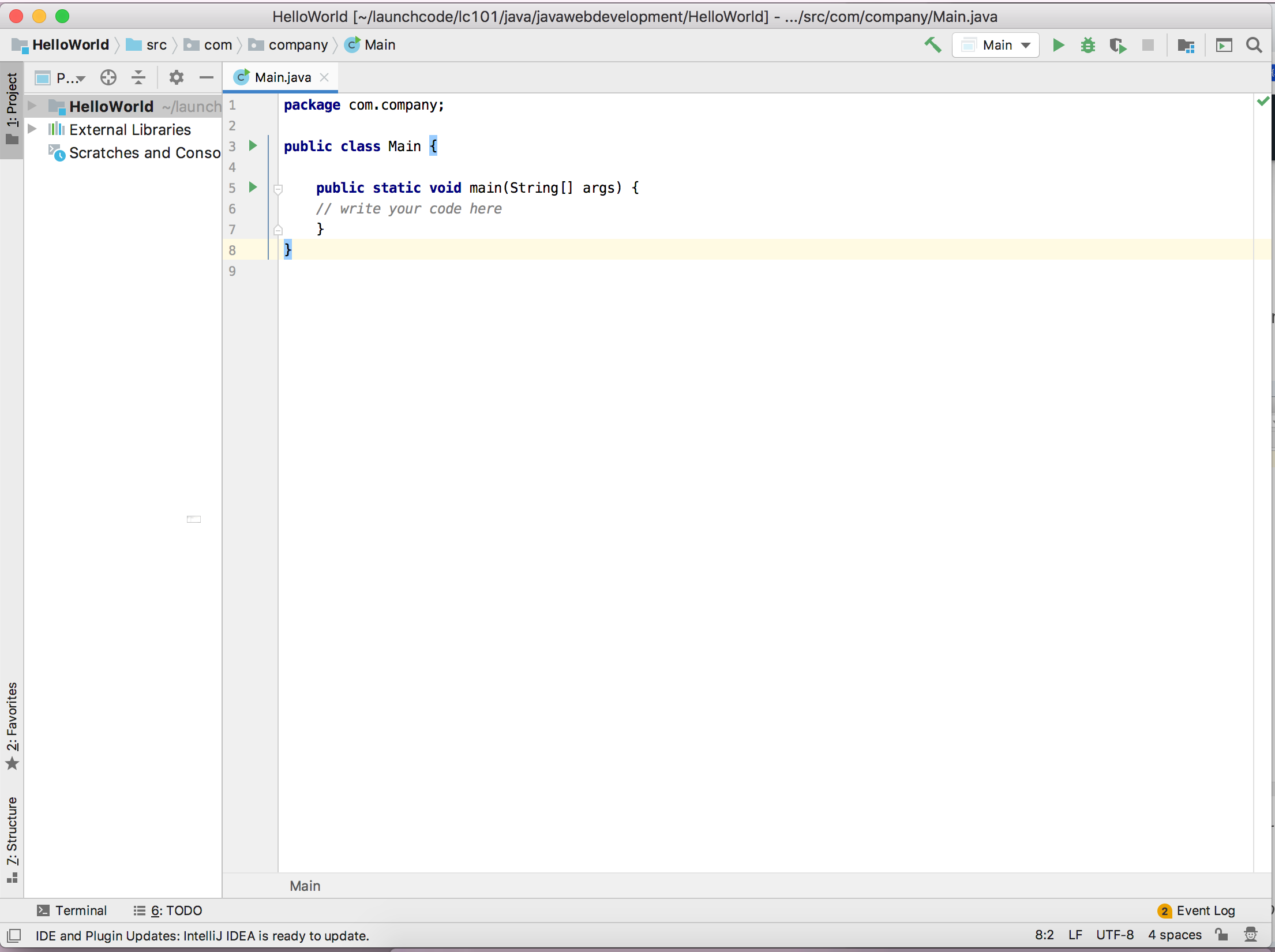The image size is (1275, 952).
Task: Open UTF-8 file encoding selector
Action: 1115,935
